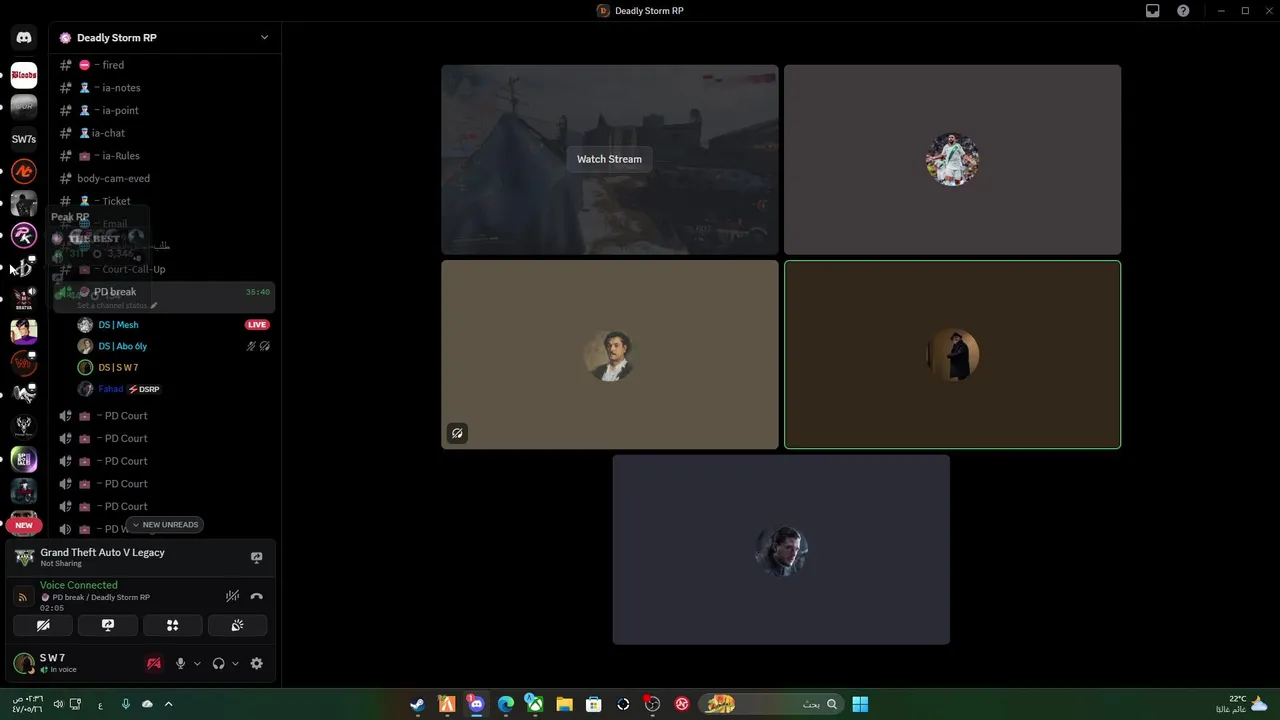
Task: Select user DS | S W 7 in voice list
Action: tap(172, 367)
